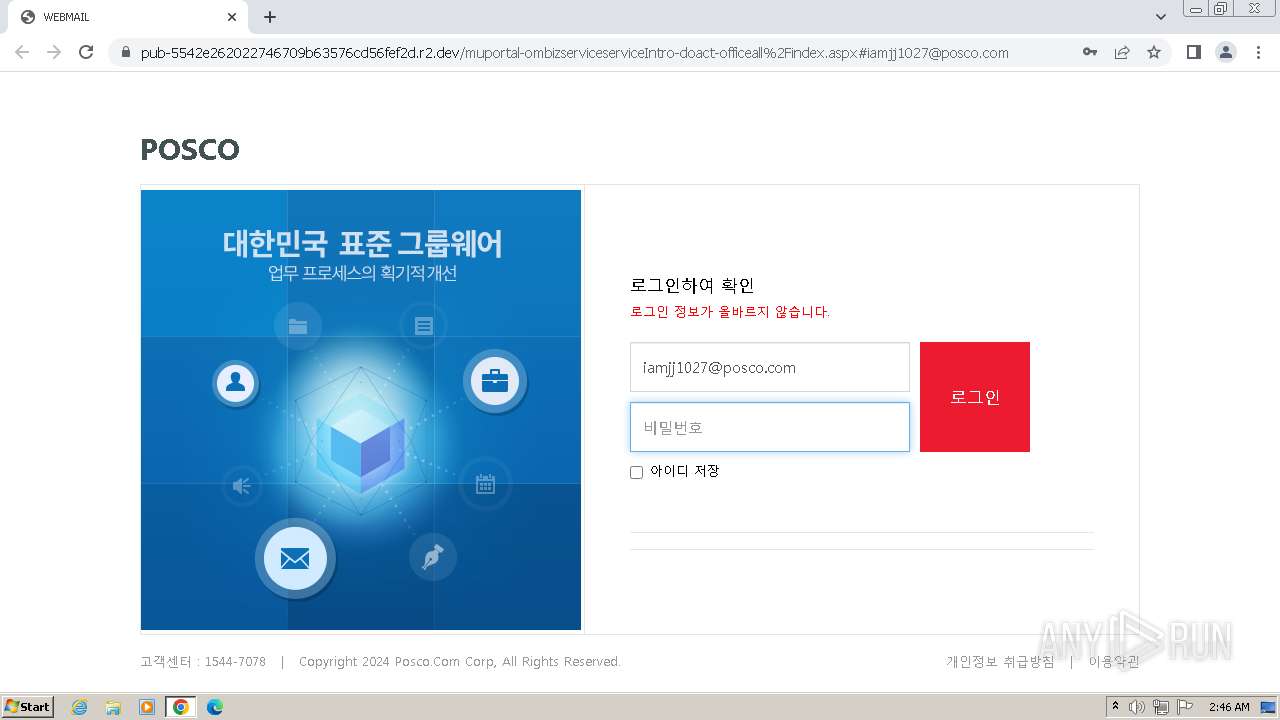Click the 2:46 AM clock
Viewport: 1280px width, 720px height.
(x=1229, y=707)
